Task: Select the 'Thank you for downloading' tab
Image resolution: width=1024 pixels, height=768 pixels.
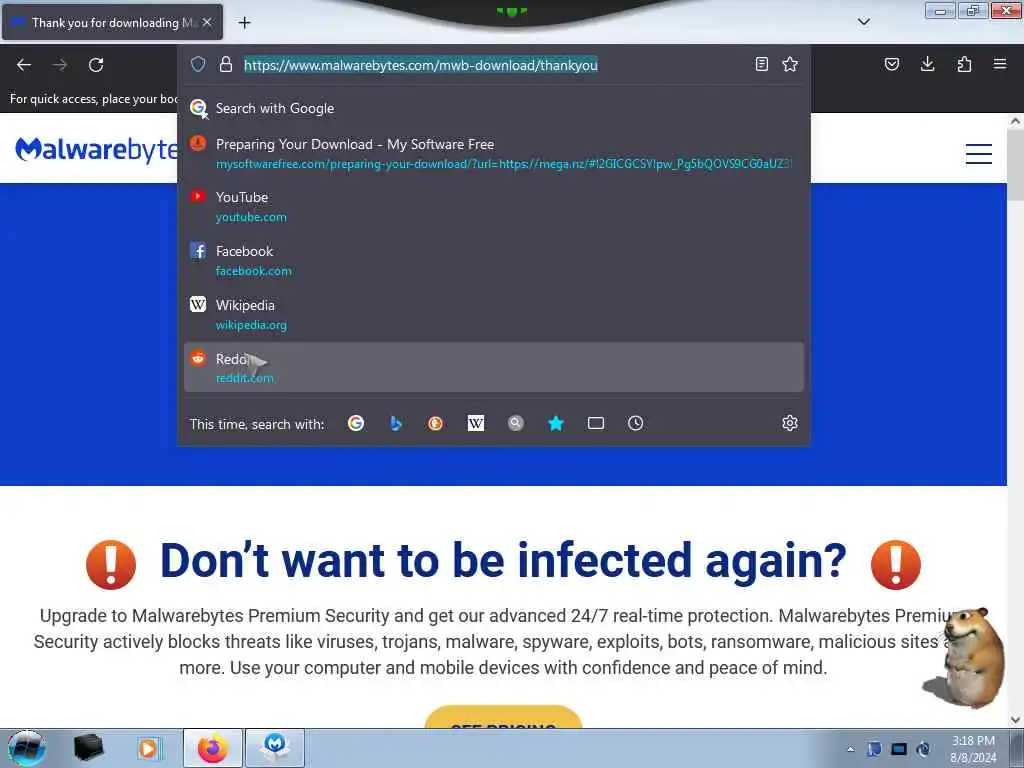Action: 112,22
